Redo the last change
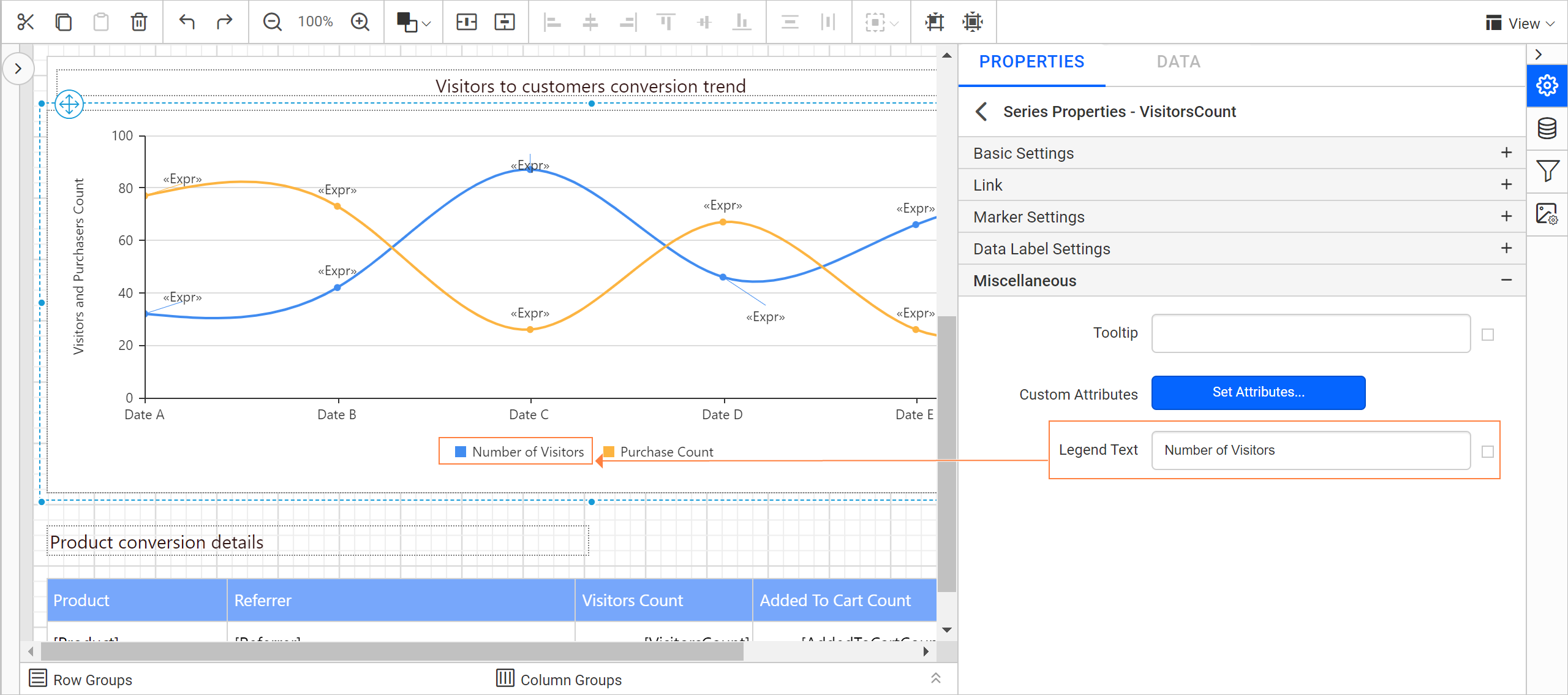 click(224, 21)
